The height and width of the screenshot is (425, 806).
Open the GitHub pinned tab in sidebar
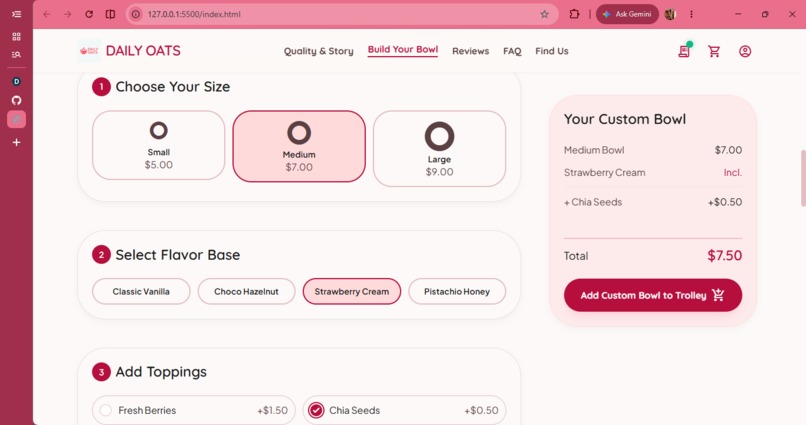pyautogui.click(x=16, y=100)
